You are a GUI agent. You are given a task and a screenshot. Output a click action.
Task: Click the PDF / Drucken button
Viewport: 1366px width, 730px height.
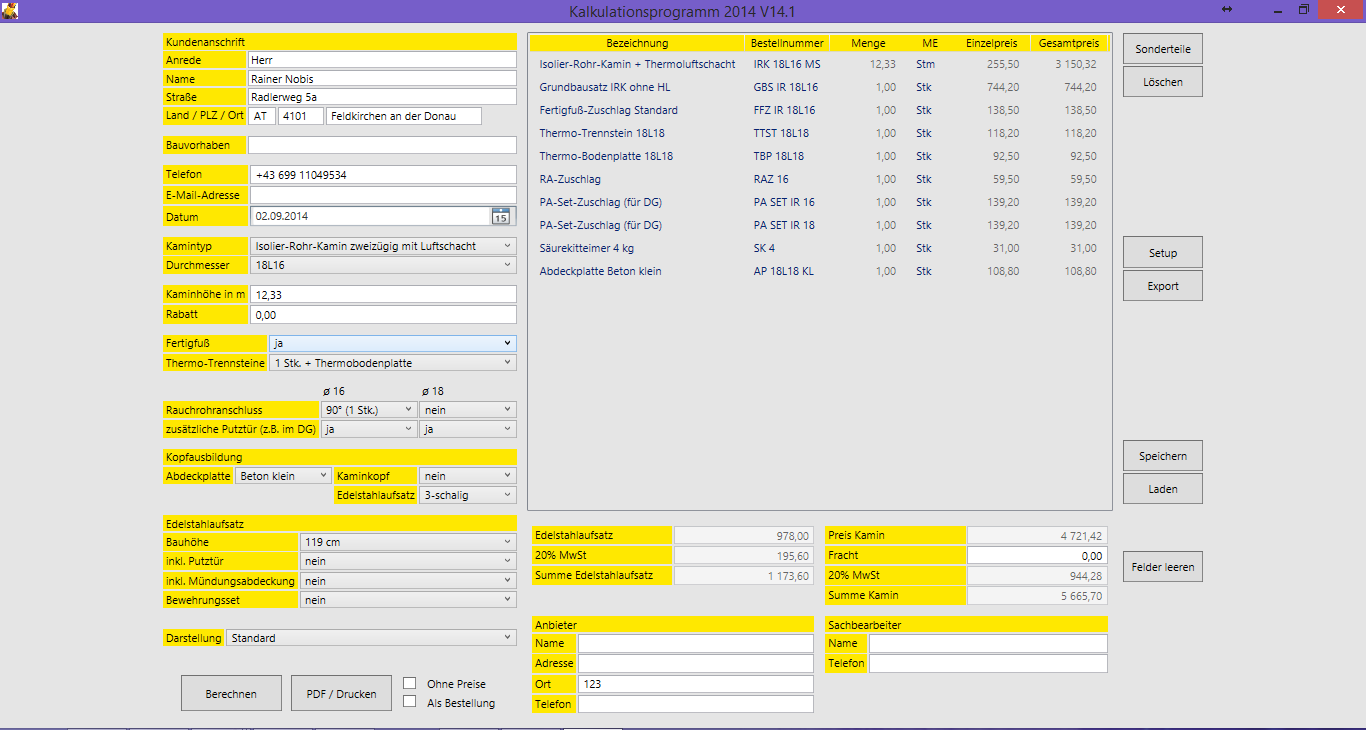click(341, 693)
